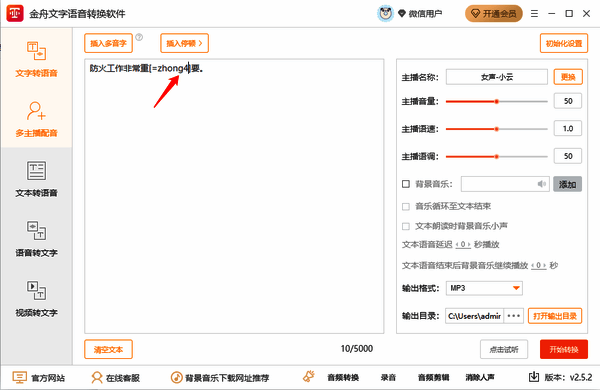This screenshot has height=390, width=600.
Task: Click the 金舟 app logo icon
Action: point(15,14)
